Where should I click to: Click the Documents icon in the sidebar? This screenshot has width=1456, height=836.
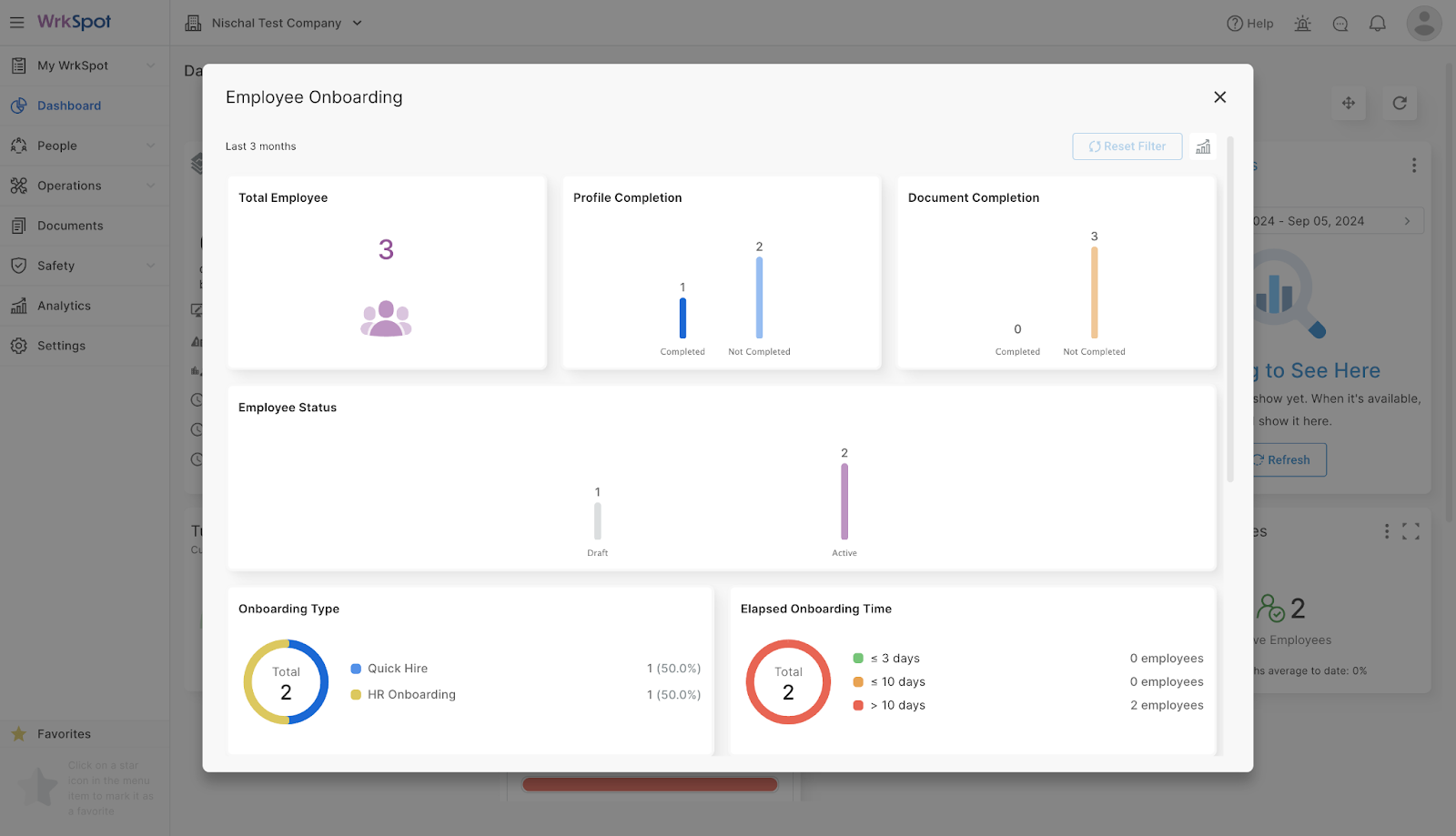click(x=19, y=225)
